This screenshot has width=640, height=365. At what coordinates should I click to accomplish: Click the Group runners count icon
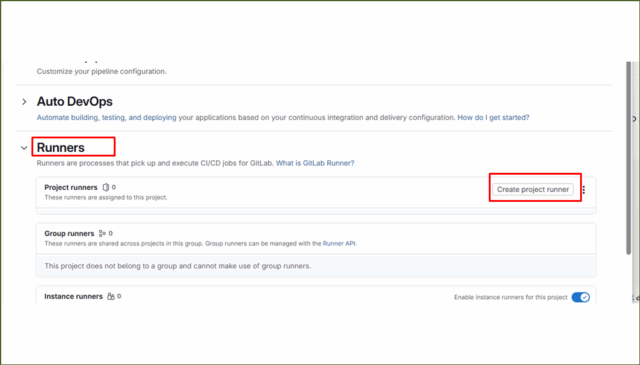[x=102, y=234]
